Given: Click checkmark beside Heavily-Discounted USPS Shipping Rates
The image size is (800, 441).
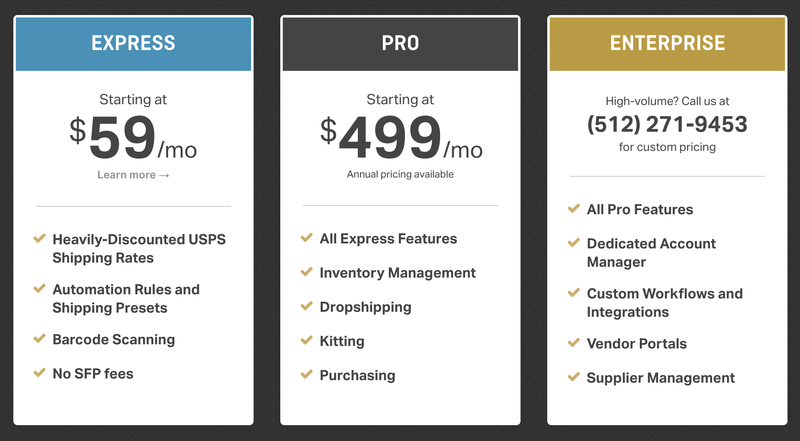Looking at the screenshot, I should [x=39, y=238].
